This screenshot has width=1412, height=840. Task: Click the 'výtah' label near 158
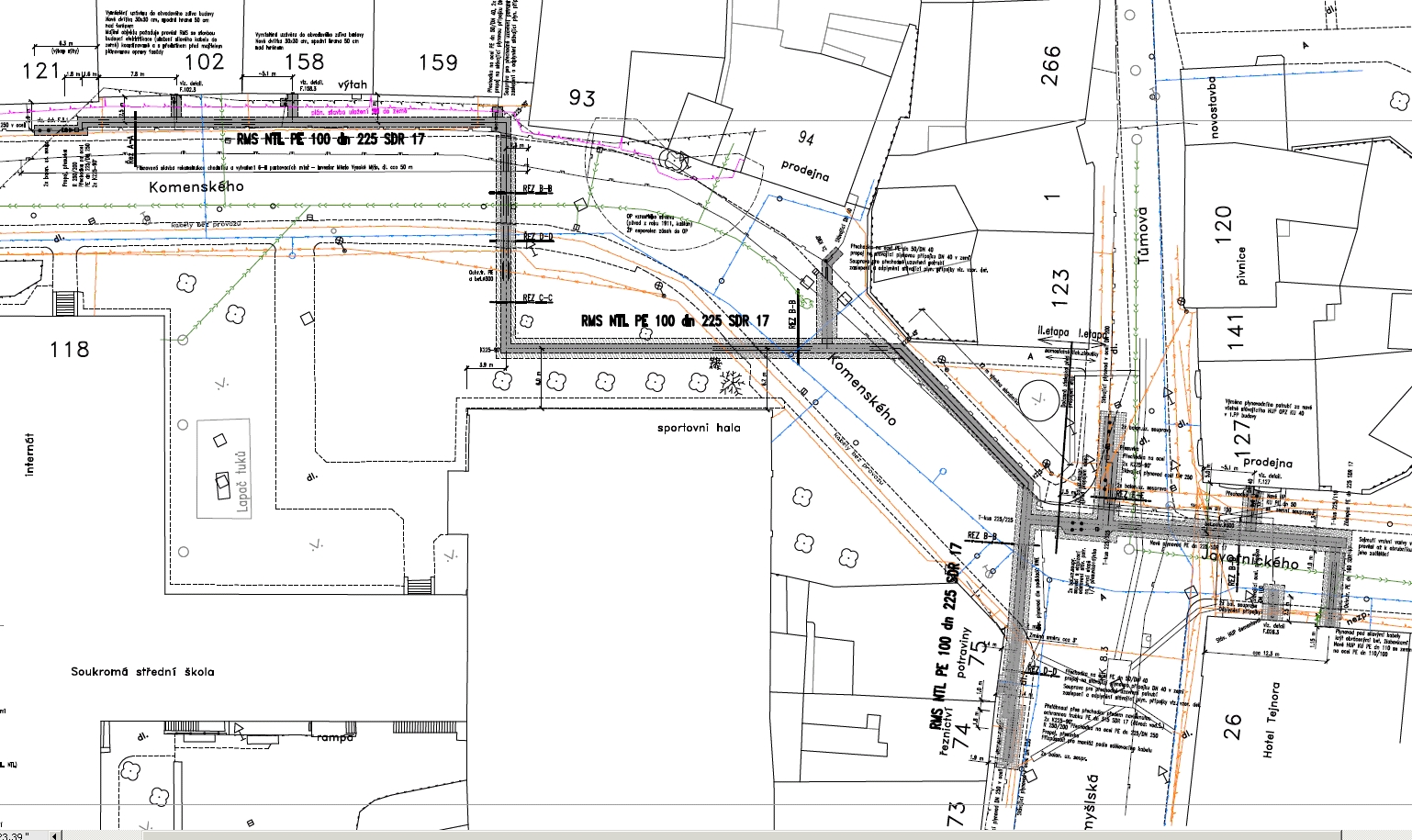pyautogui.click(x=352, y=84)
